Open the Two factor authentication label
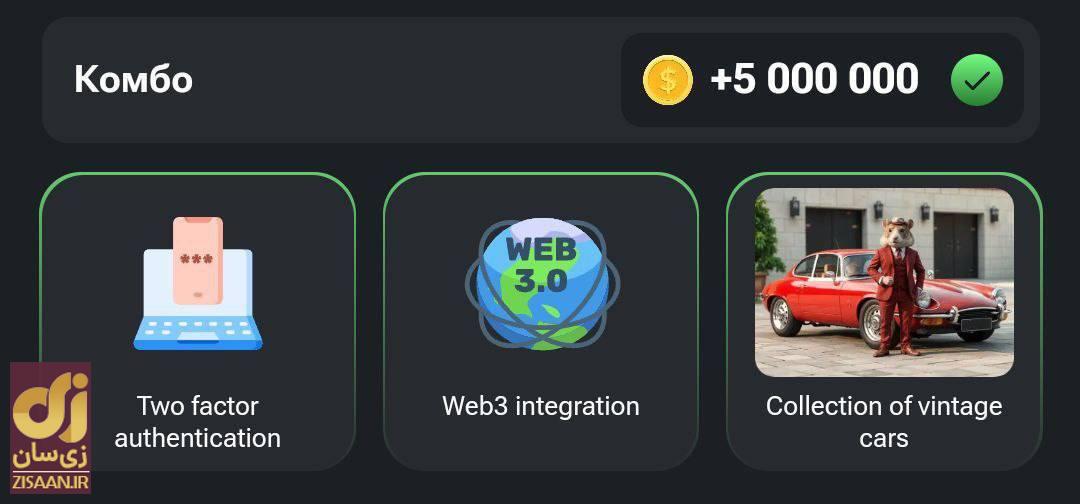The width and height of the screenshot is (1080, 504). pos(198,421)
